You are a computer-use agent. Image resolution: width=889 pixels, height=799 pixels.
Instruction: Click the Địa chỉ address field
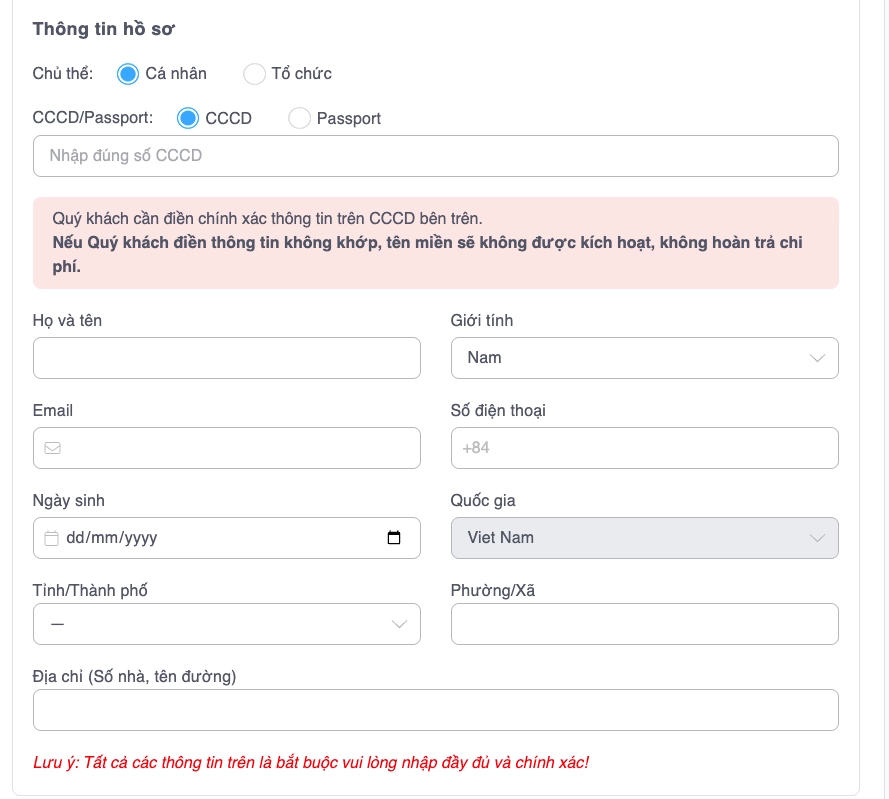[435, 710]
